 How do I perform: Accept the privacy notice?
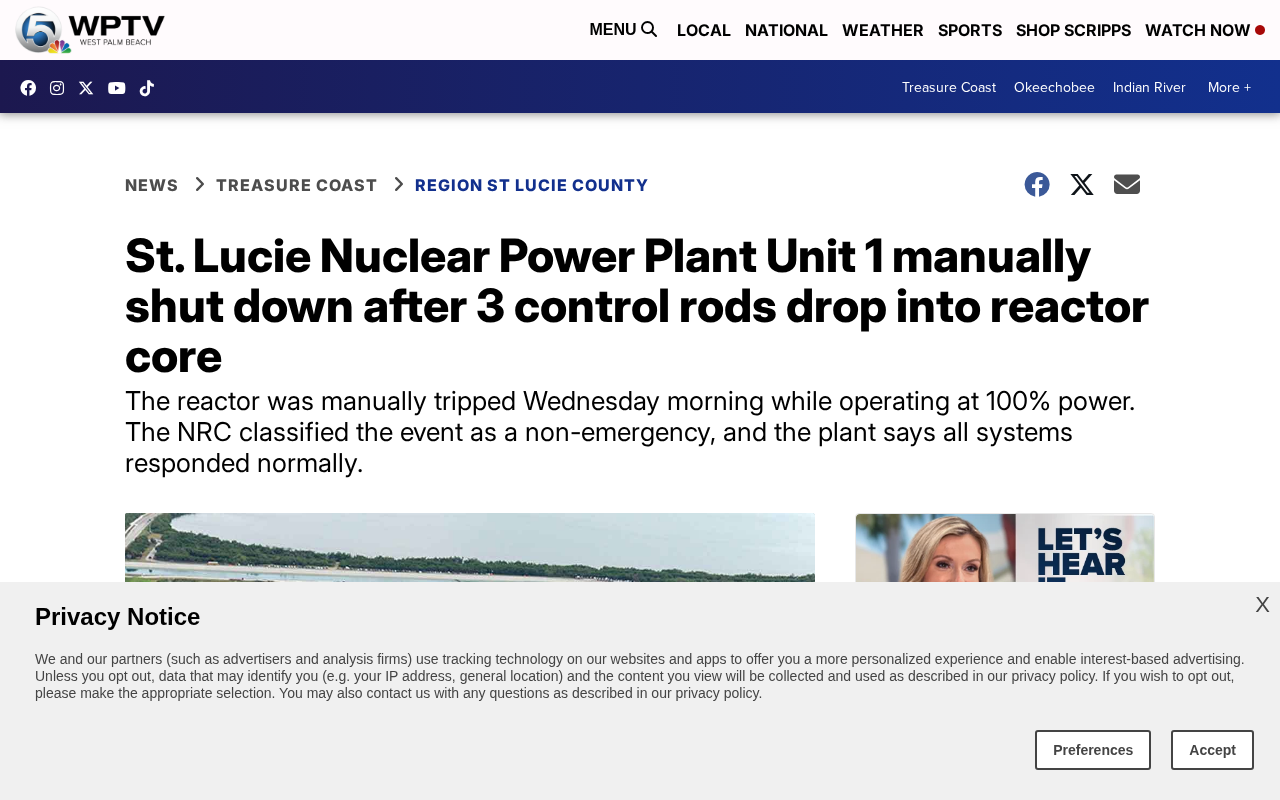coord(1212,750)
